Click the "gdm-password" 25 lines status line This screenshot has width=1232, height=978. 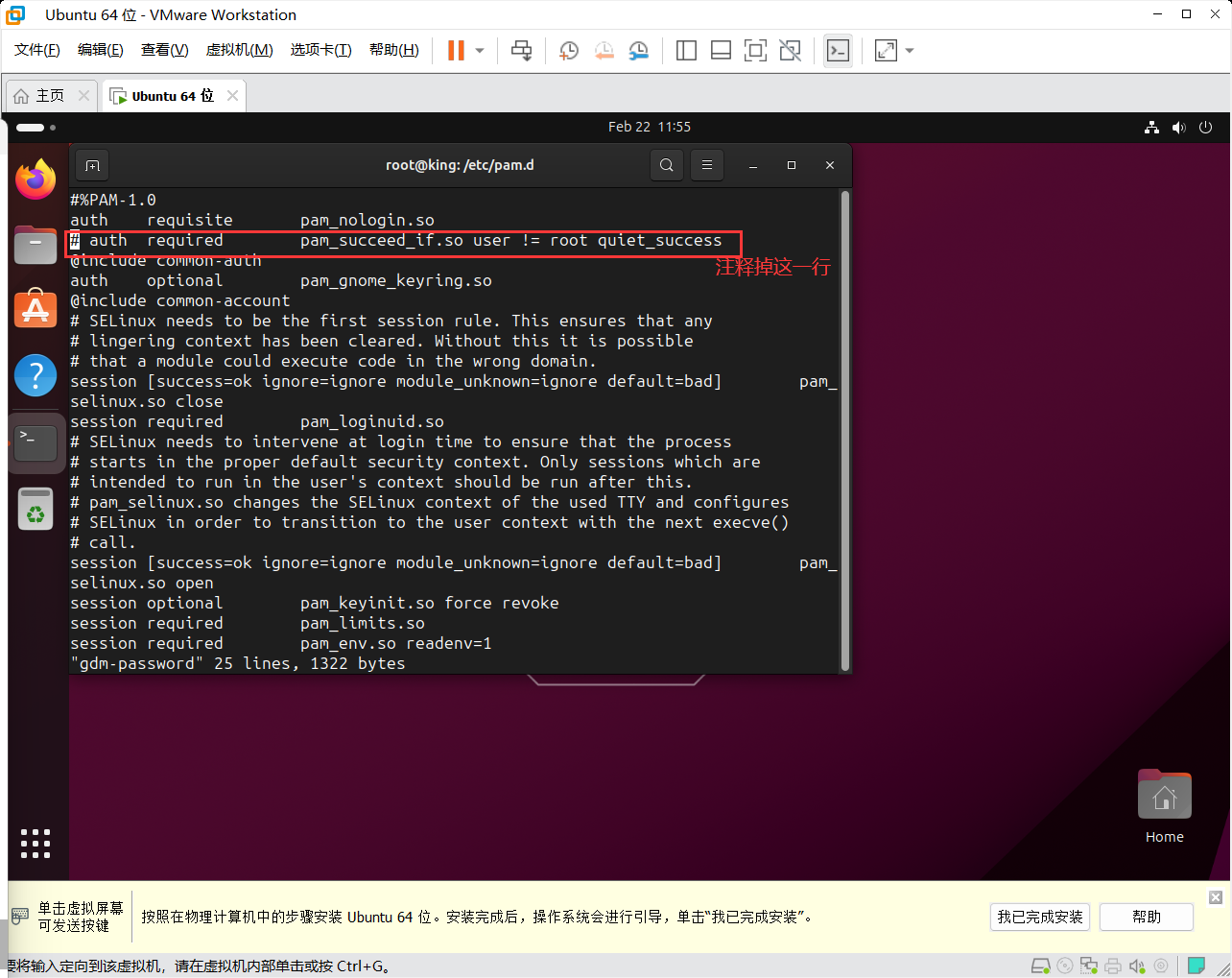pyautogui.click(x=238, y=663)
